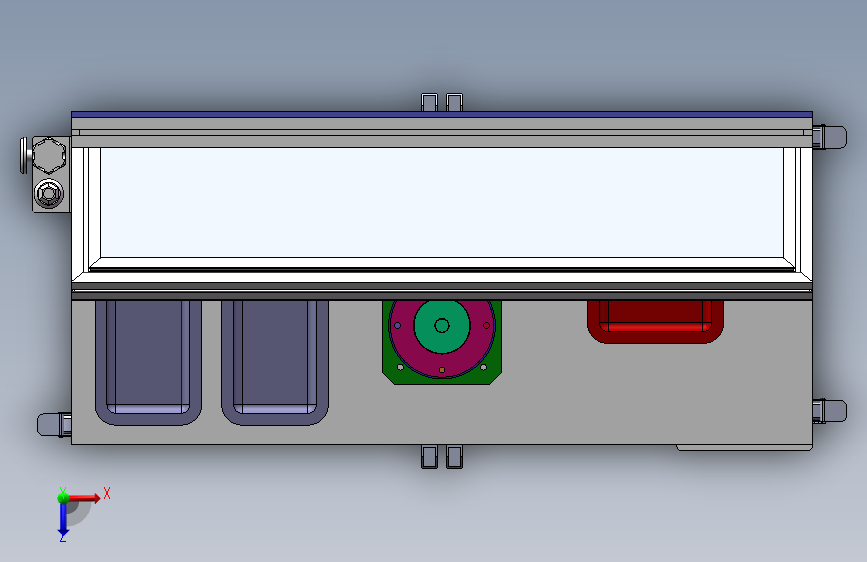Image resolution: width=867 pixels, height=562 pixels.
Task: Pick the green circular hub of the motor
Action: click(x=442, y=326)
